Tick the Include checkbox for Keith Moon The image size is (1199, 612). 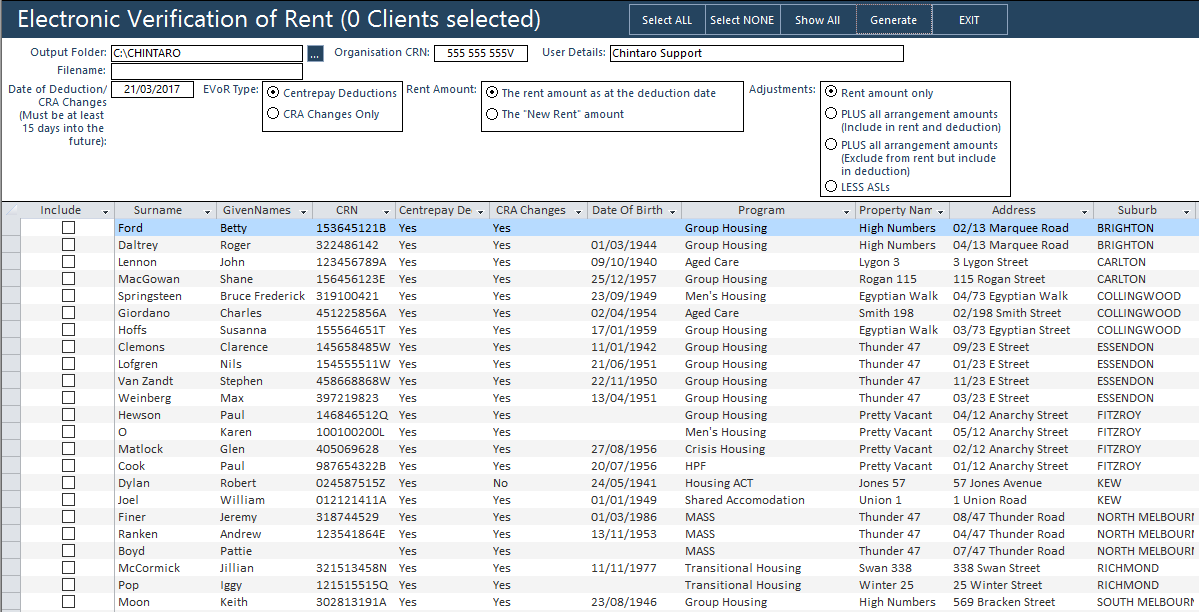tap(67, 602)
